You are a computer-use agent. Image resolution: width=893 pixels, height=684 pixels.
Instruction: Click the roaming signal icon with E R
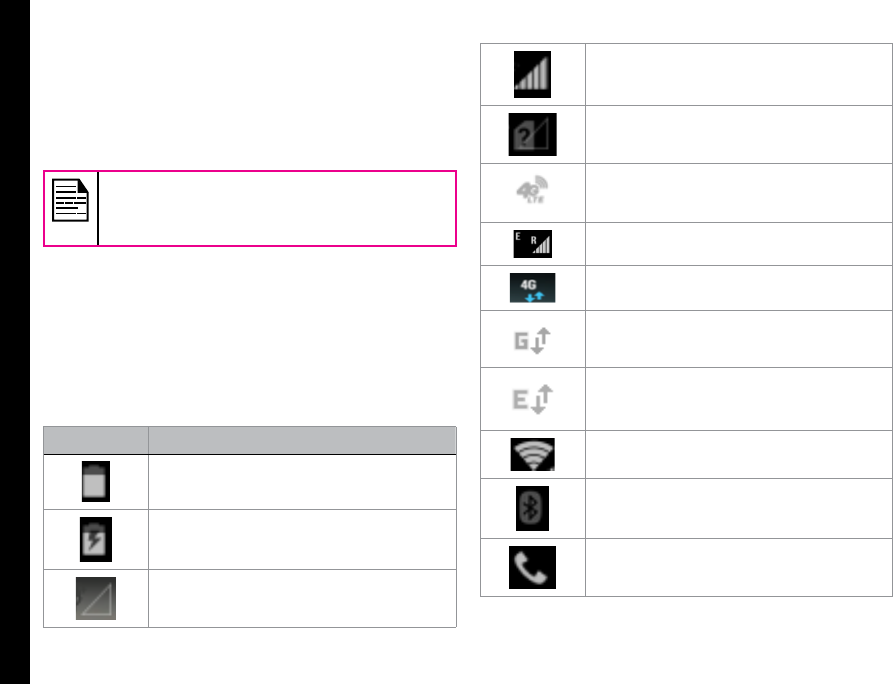coord(532,244)
